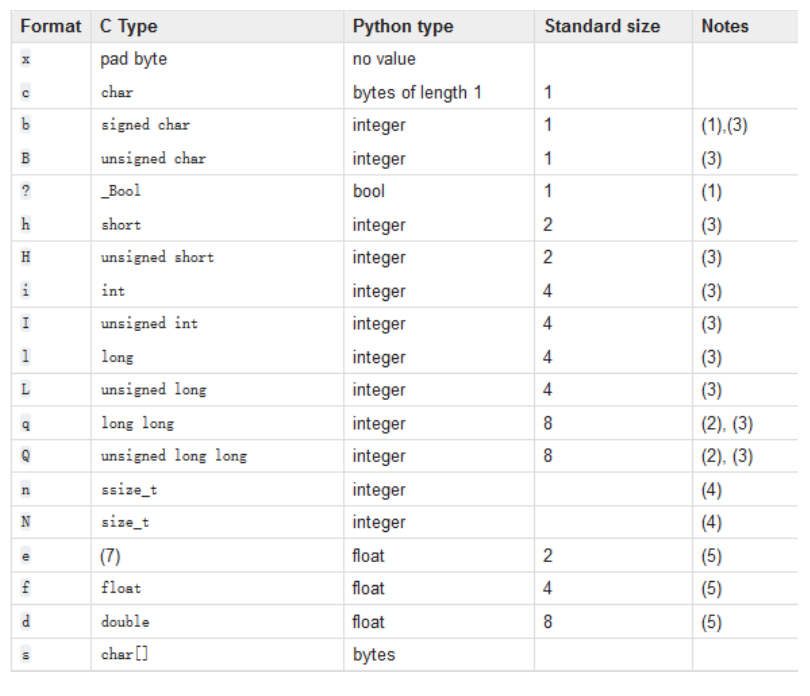Click the 'Q' format code
This screenshot has height=696, width=810.
click(x=25, y=456)
